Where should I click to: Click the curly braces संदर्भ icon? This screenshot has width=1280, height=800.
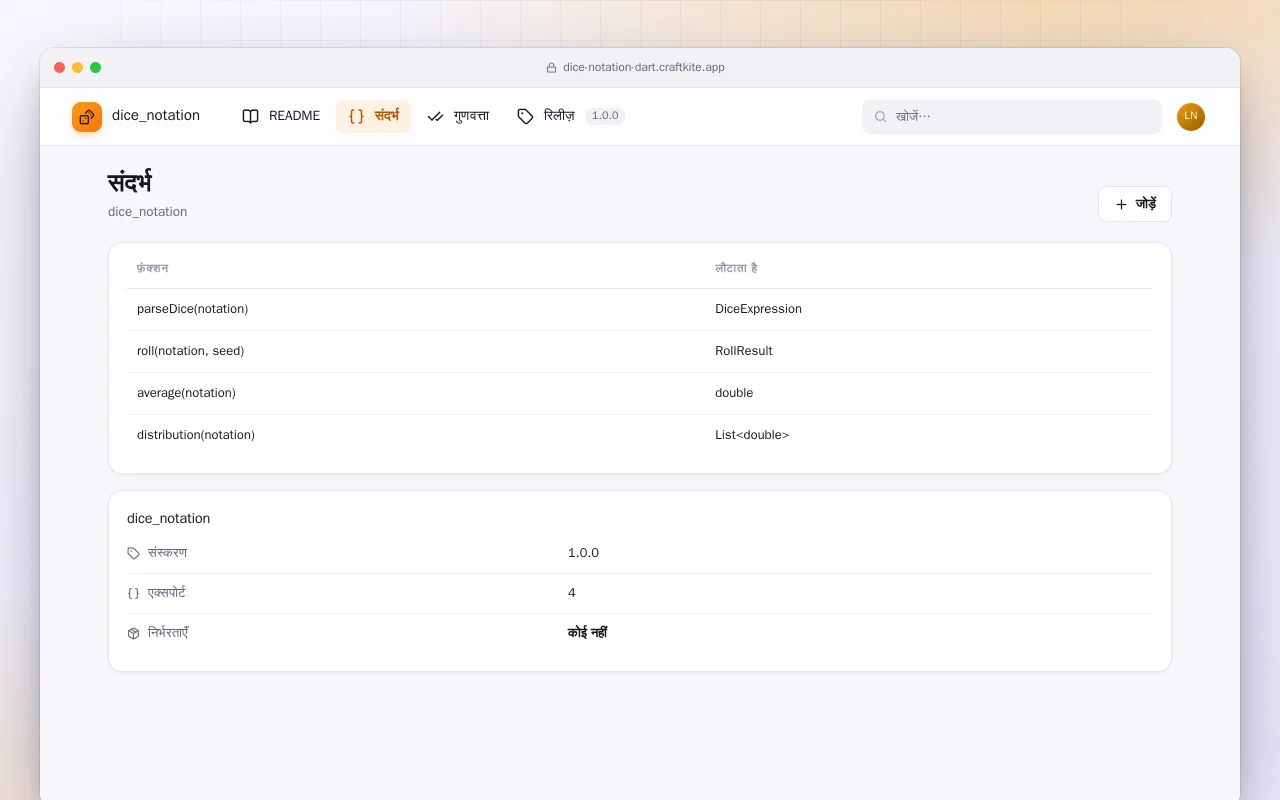tap(356, 116)
